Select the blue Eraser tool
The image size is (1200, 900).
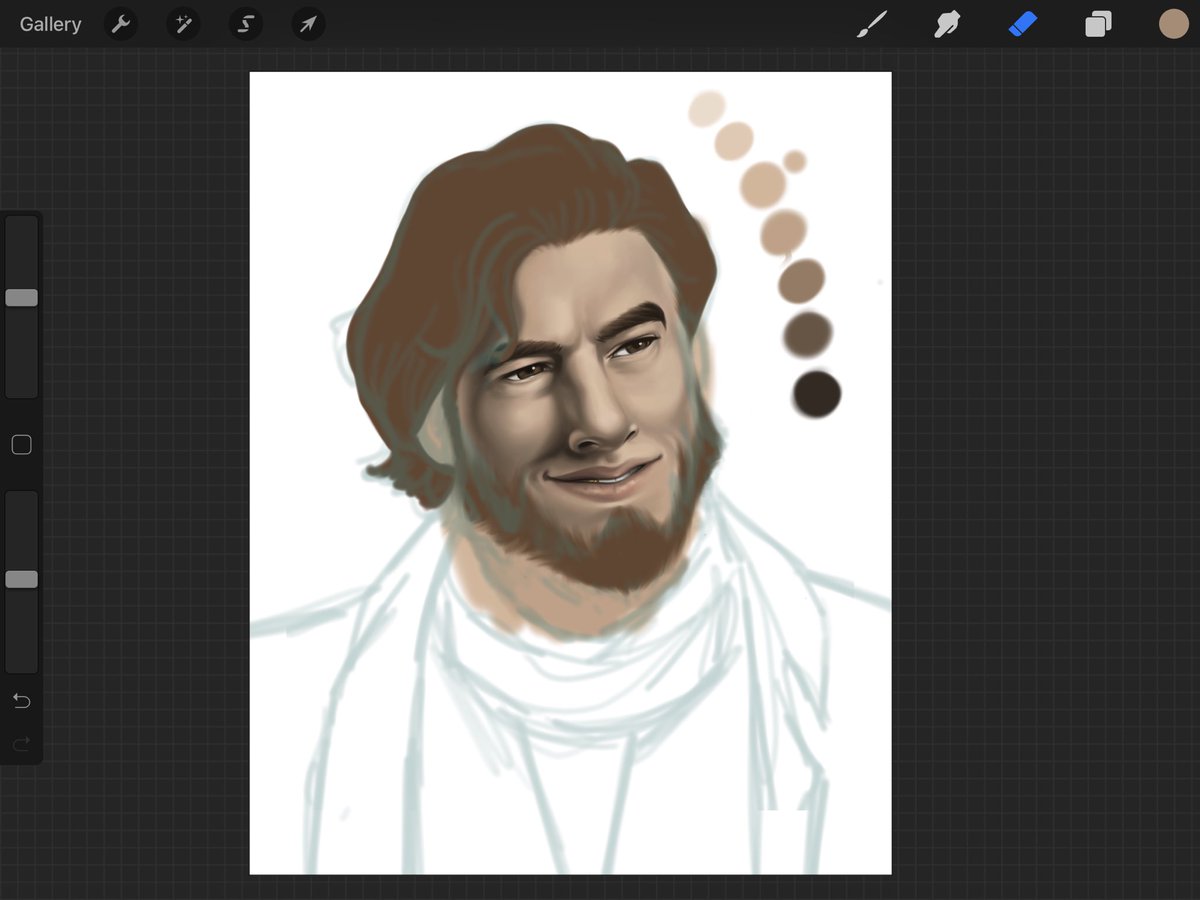tap(1022, 24)
